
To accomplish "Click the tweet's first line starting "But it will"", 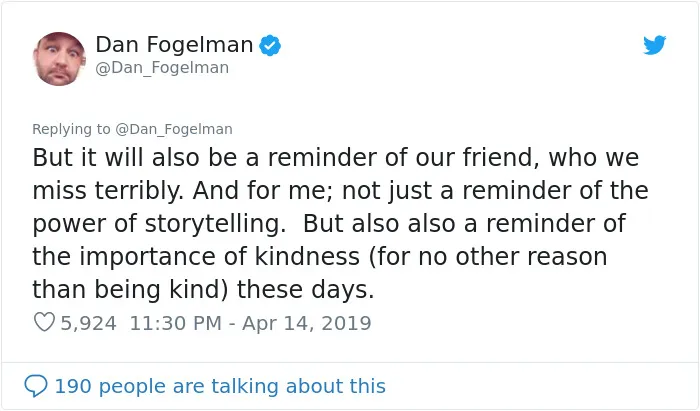I will [336, 158].
